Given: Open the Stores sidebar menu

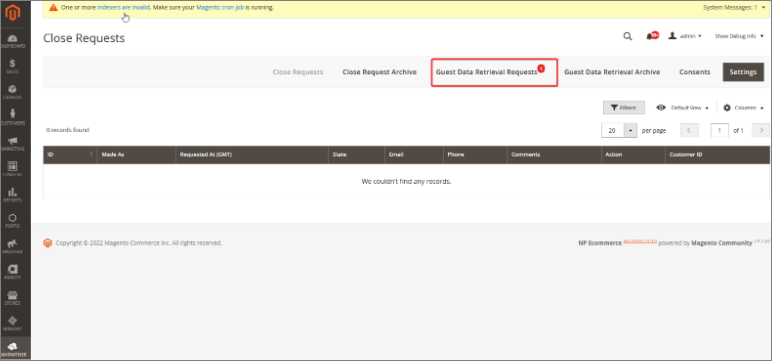Looking at the screenshot, I should tap(13, 297).
